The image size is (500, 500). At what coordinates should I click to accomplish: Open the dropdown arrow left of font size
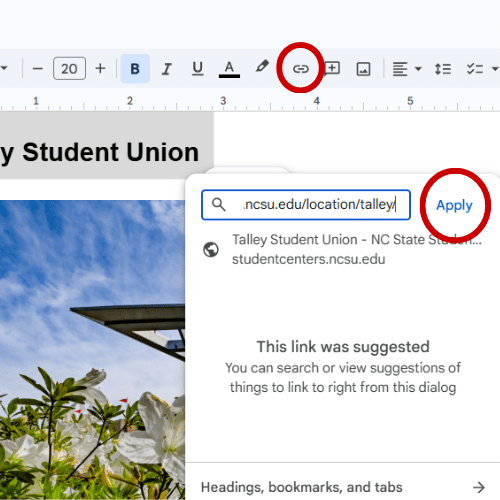pos(4,68)
